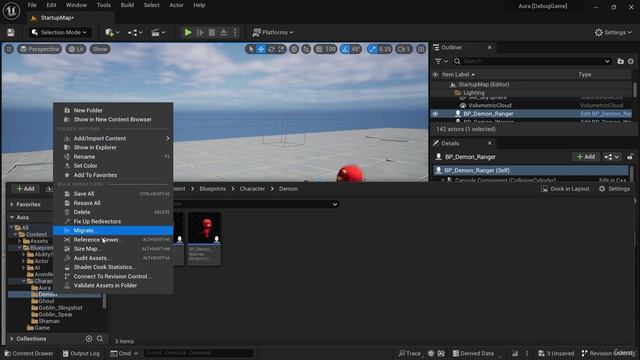Close the Outliner panel tab
Viewport: 640px width, 360px height.
[x=489, y=47]
